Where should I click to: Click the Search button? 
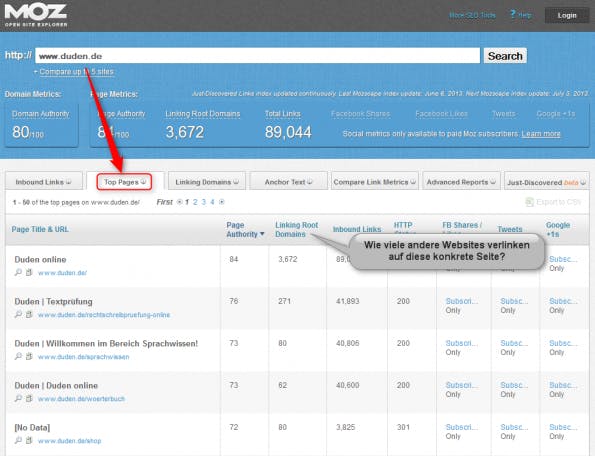coord(505,56)
